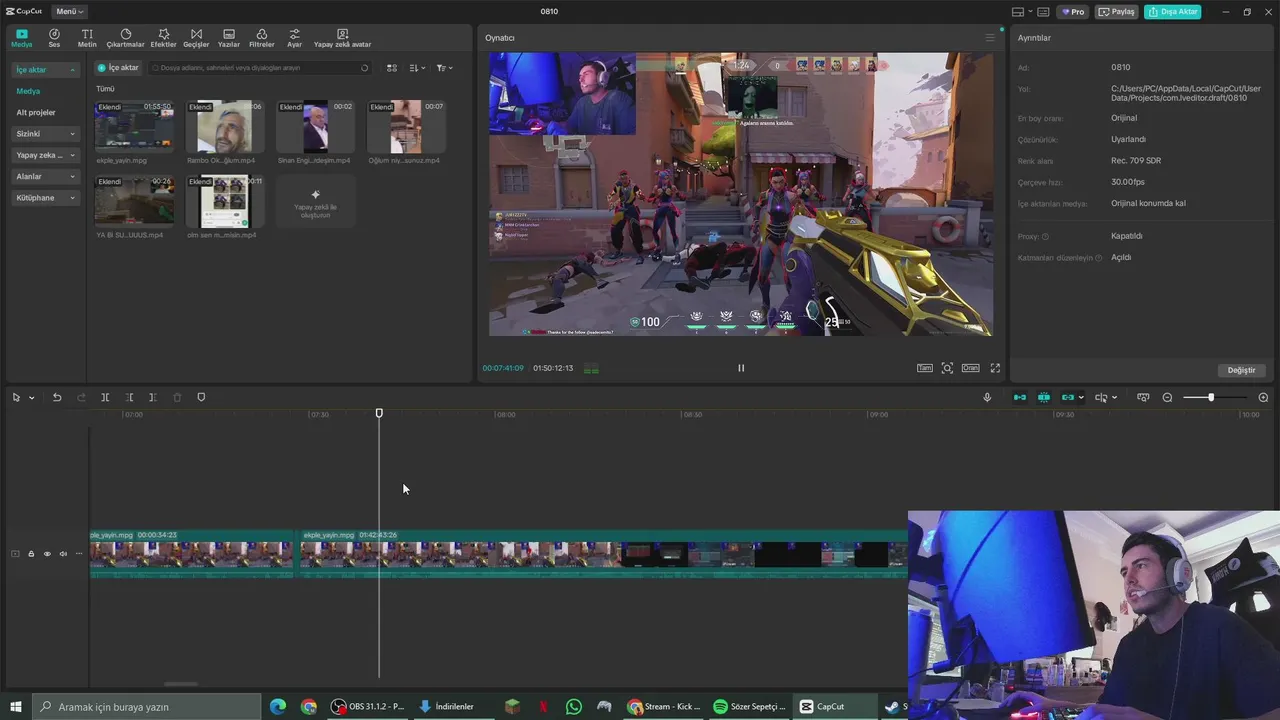
Task: Open the keyboard shortcuts icon
Action: point(1043,12)
